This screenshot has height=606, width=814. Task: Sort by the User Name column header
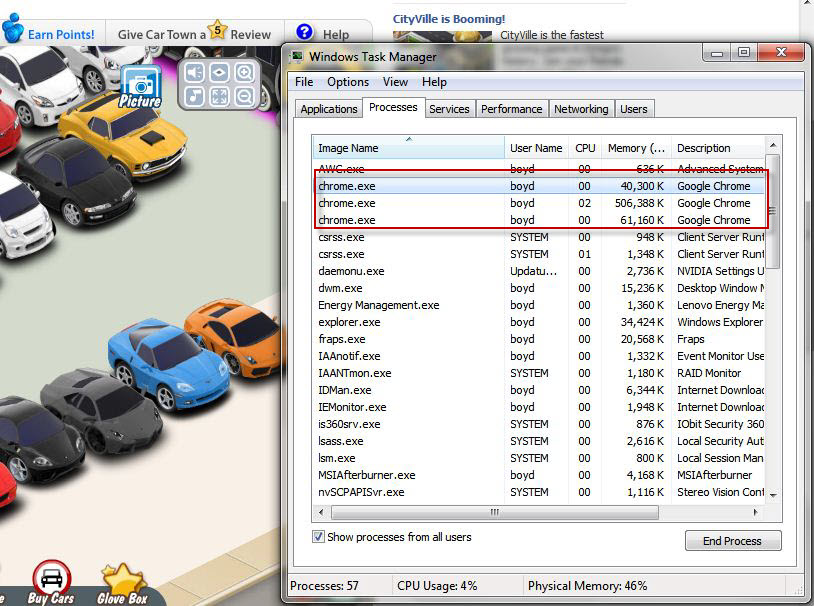536,148
